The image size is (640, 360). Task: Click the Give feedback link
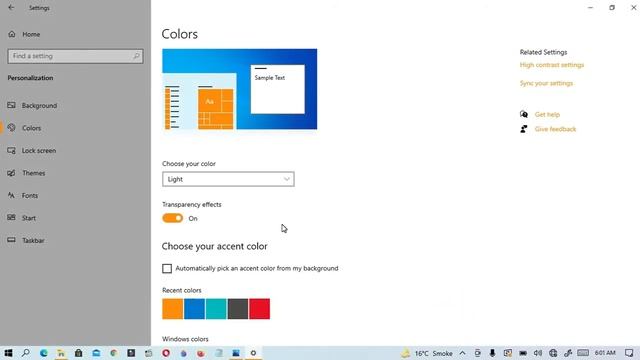tap(555, 129)
